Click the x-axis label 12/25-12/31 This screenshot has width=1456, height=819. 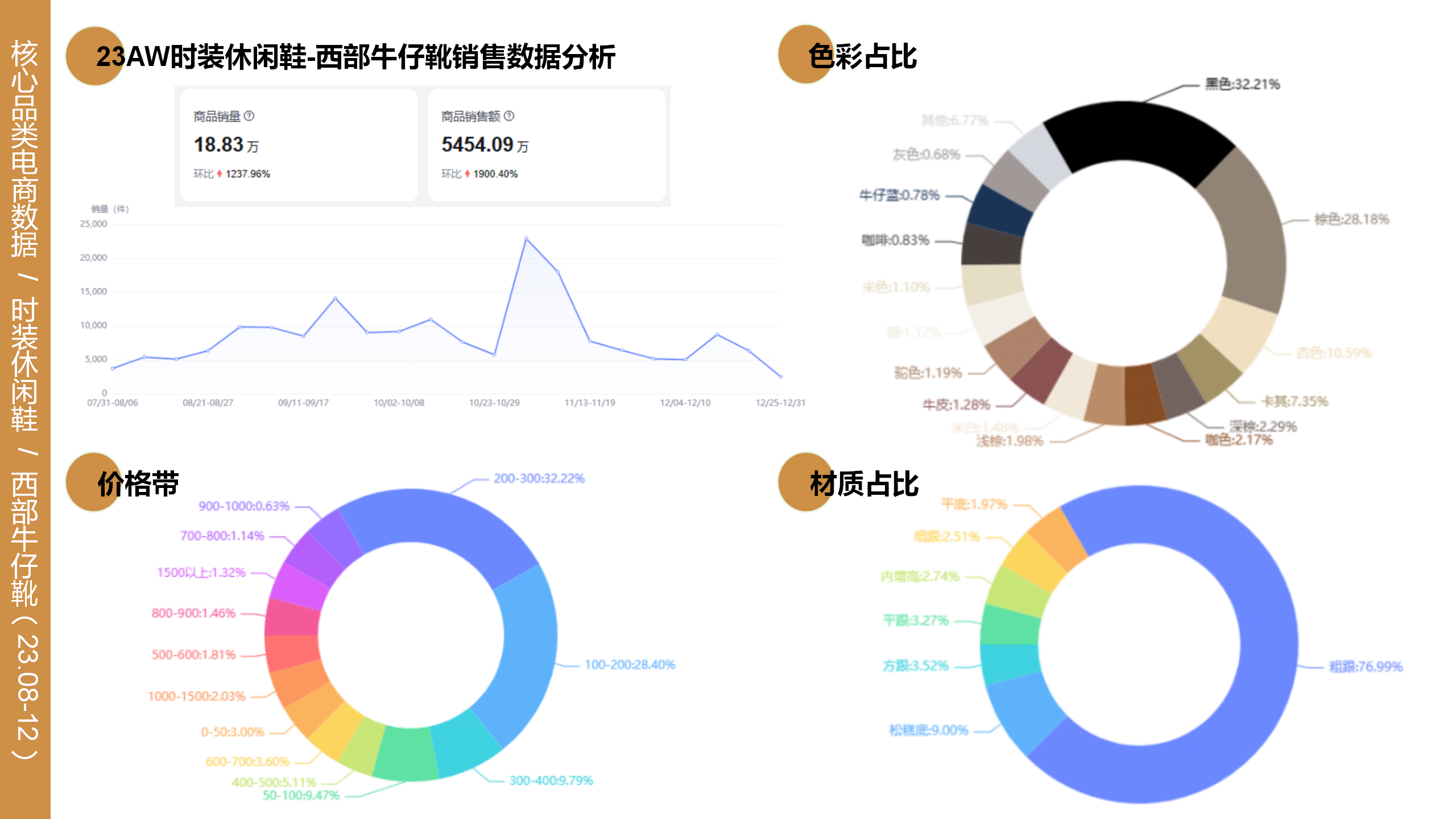[x=780, y=403]
